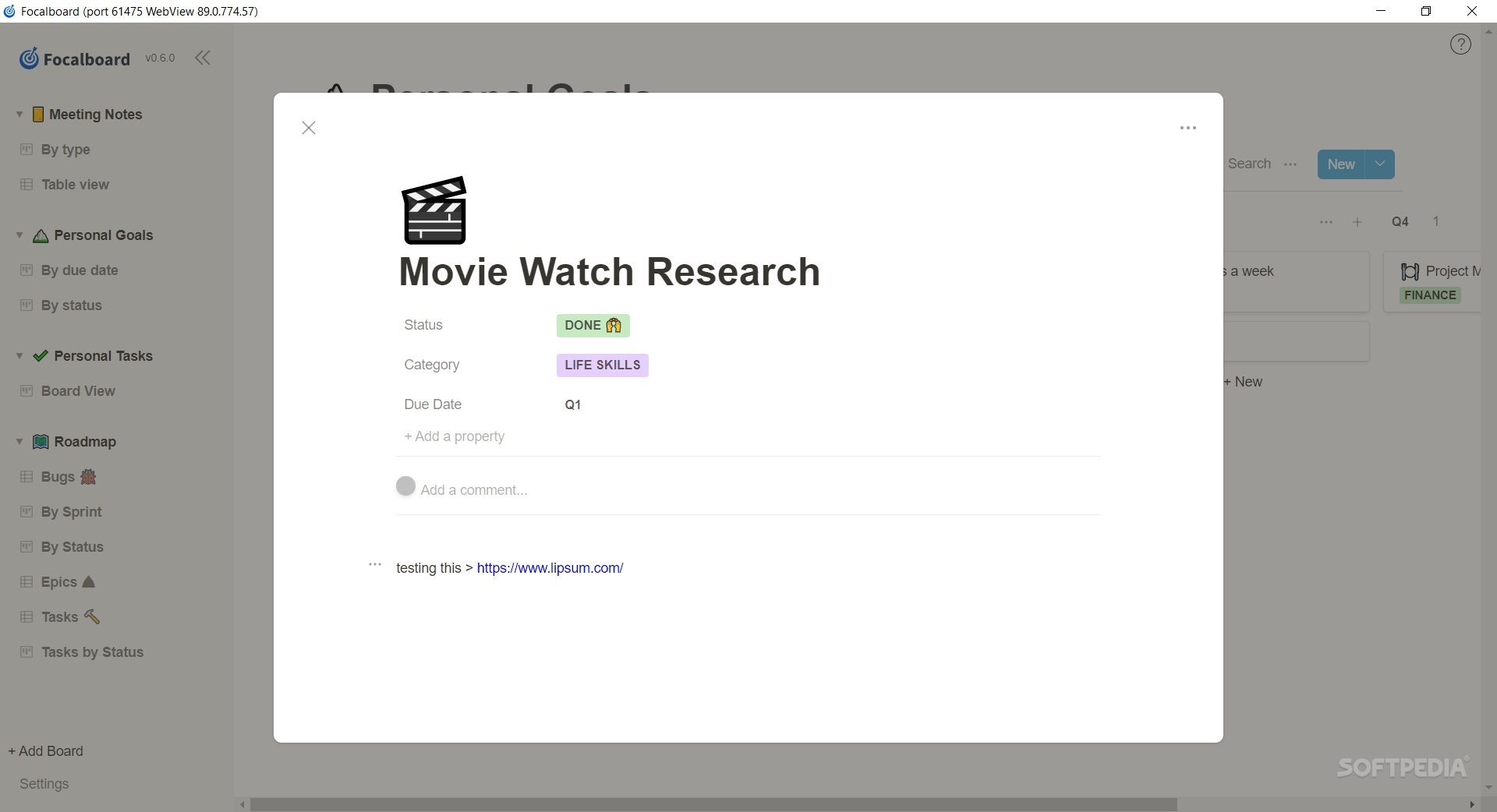Add a card with the column plus icon
Screen dimensions: 1497x812
click(1357, 222)
